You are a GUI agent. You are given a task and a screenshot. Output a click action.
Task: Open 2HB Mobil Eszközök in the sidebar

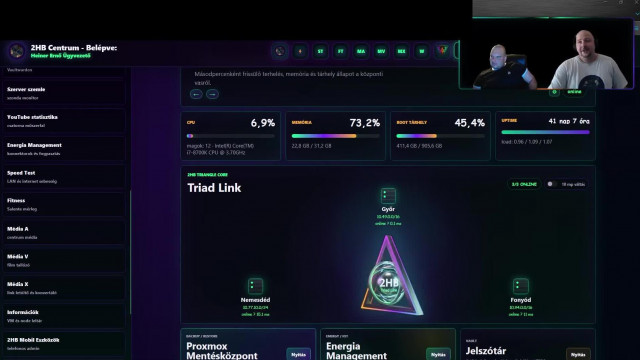[64, 344]
